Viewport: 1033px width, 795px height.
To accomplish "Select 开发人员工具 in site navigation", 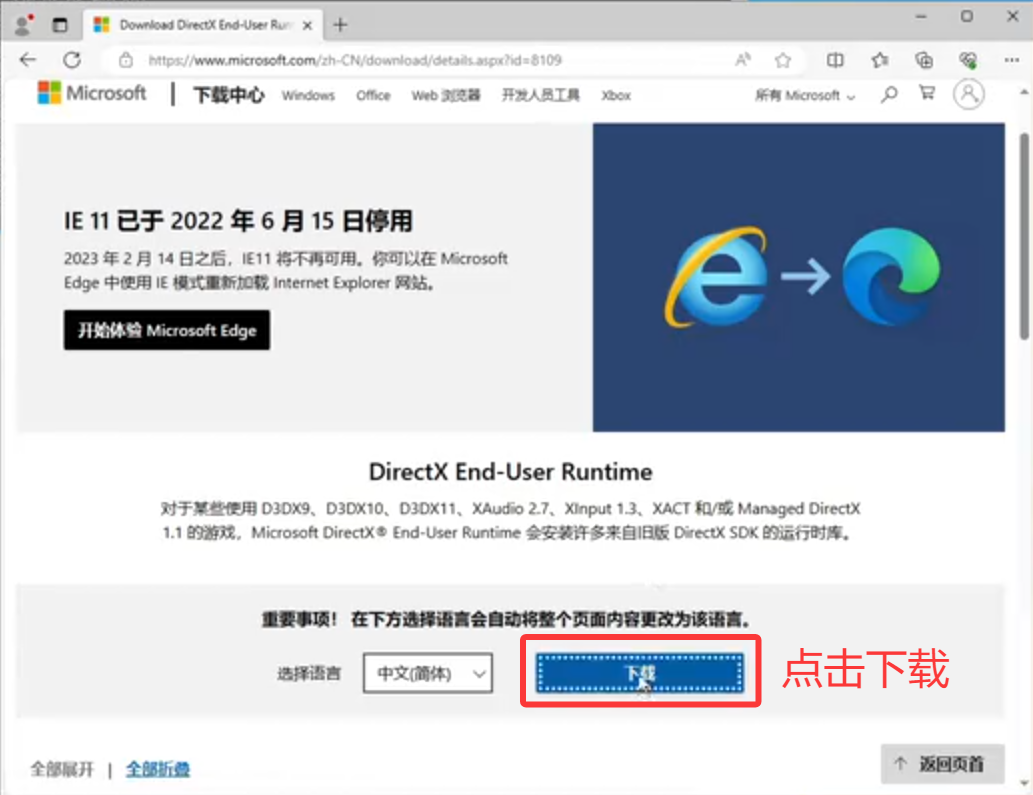I will pyautogui.click(x=543, y=95).
